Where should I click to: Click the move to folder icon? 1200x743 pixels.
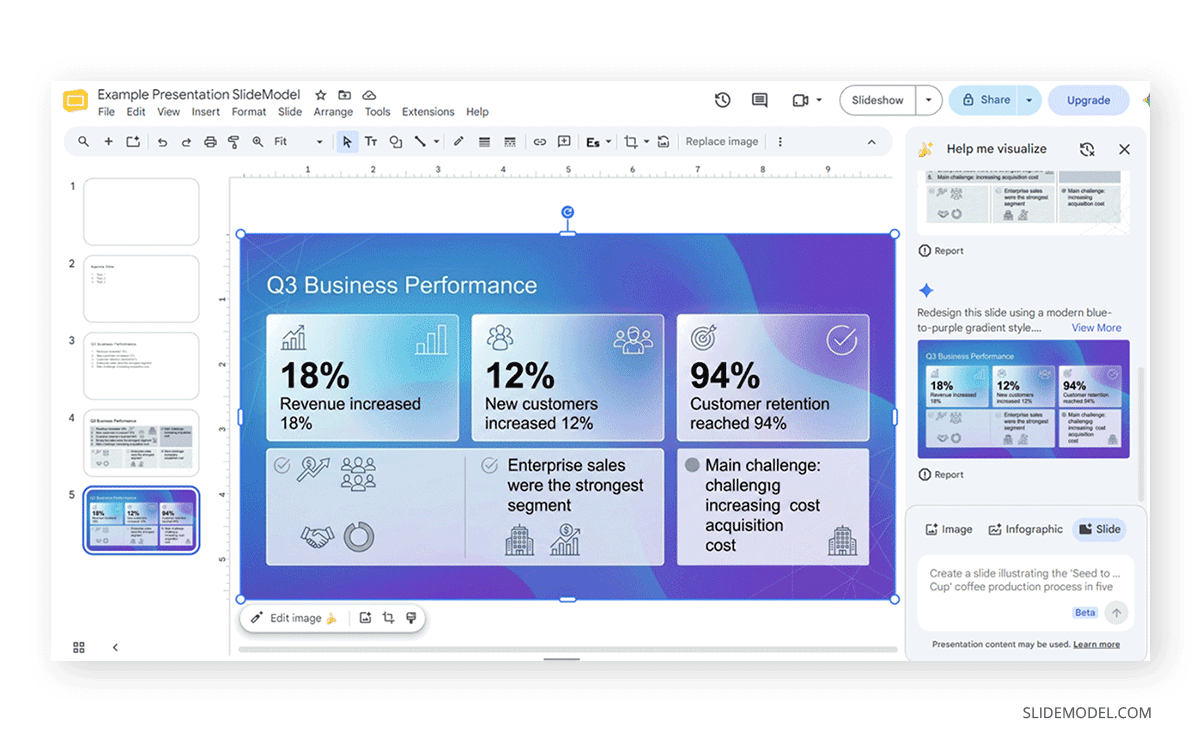coord(344,95)
